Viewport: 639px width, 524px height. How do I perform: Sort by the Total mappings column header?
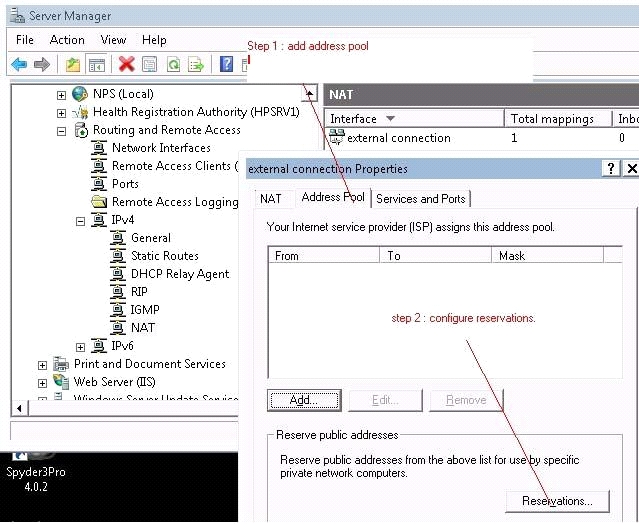552,119
